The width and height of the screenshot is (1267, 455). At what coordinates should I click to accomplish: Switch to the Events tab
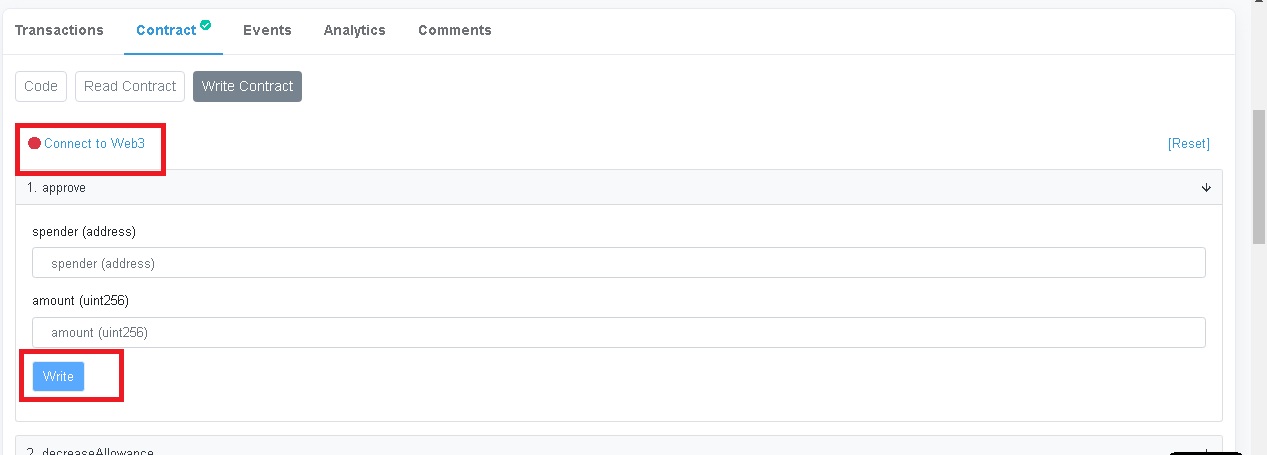point(267,30)
